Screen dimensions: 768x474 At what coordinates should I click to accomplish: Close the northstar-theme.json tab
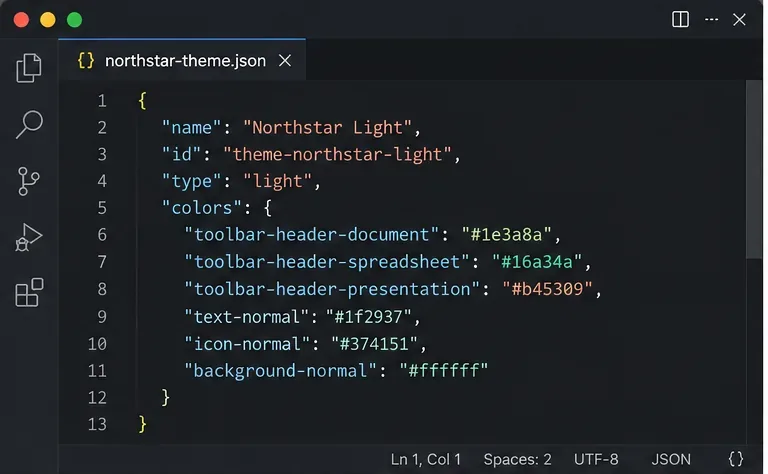[x=285, y=61]
